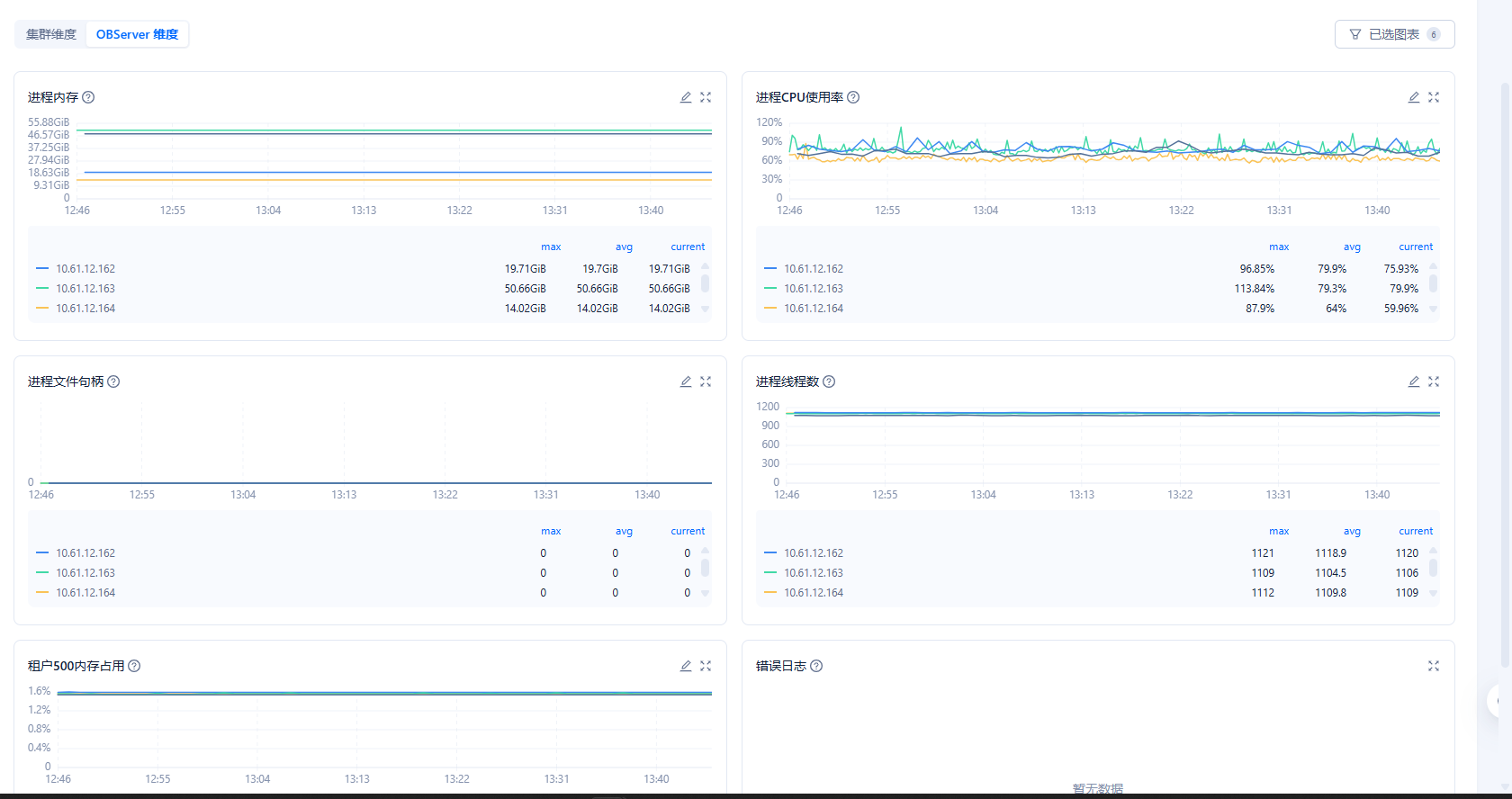Viewport: 1512px width, 799px height.
Task: Toggle 10.61.12.163 series in CPU legend
Action: tap(813, 289)
